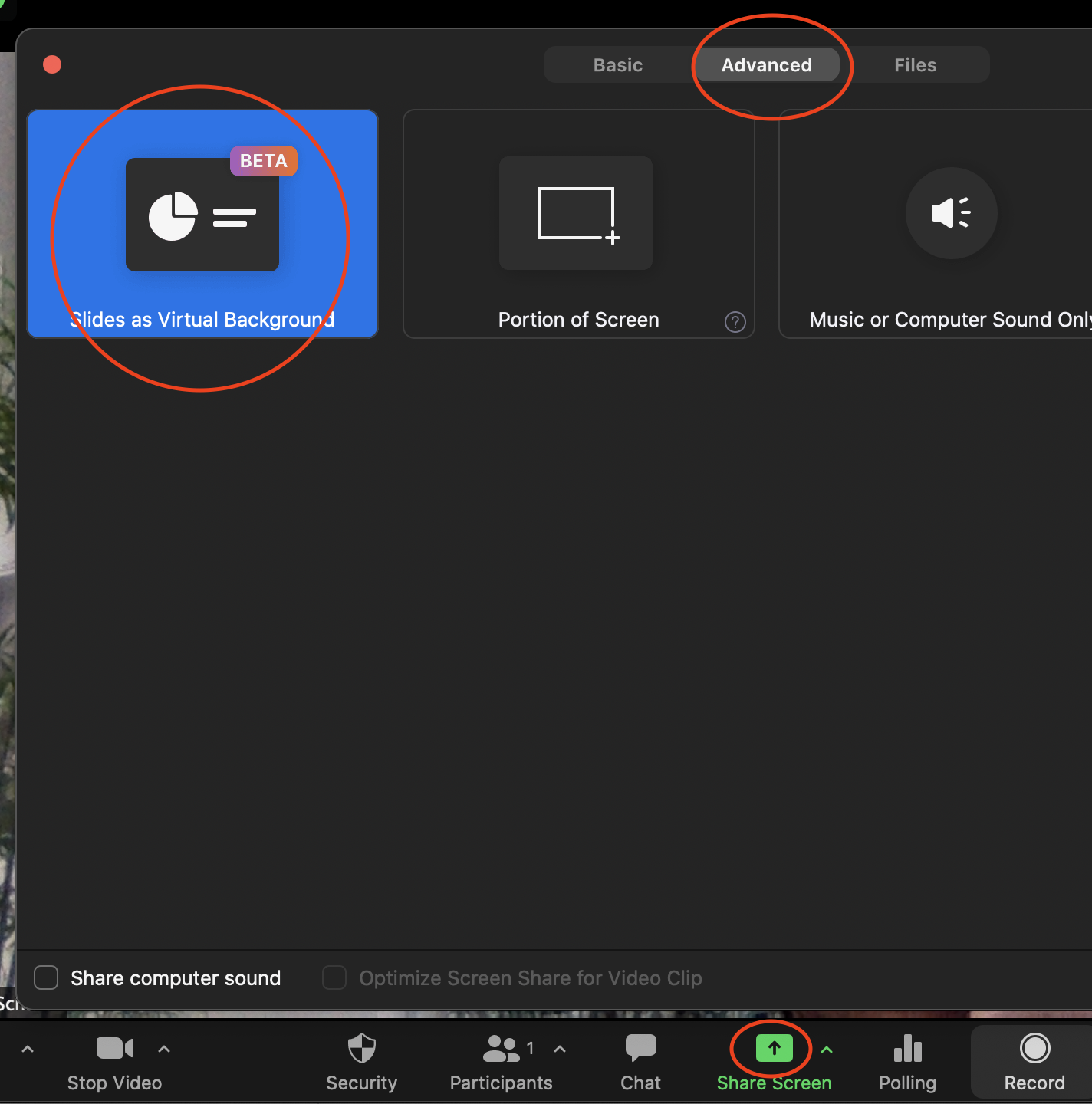Screen dimensions: 1092x1104
Task: Open the Participants panel icon
Action: tap(501, 1048)
